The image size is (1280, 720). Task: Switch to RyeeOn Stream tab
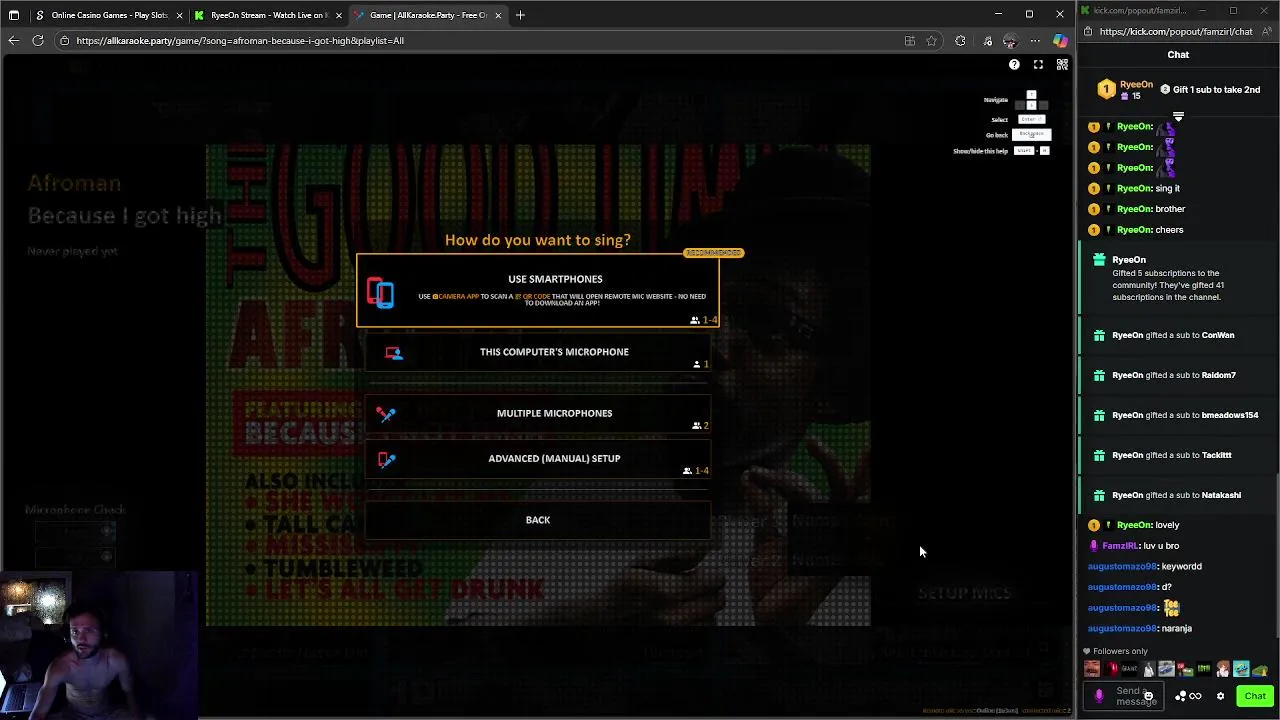click(x=267, y=15)
